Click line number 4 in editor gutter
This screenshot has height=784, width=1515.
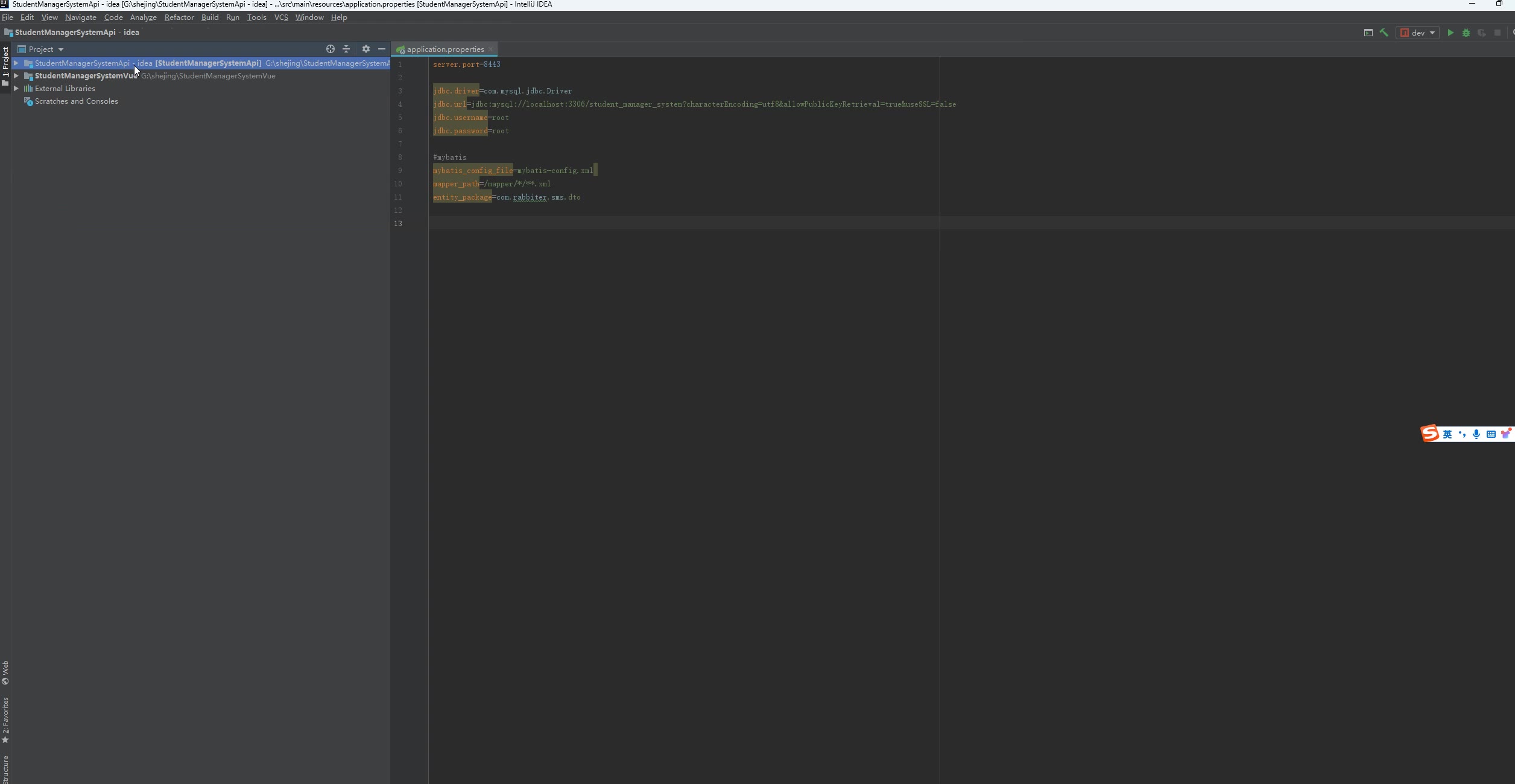tap(400, 104)
